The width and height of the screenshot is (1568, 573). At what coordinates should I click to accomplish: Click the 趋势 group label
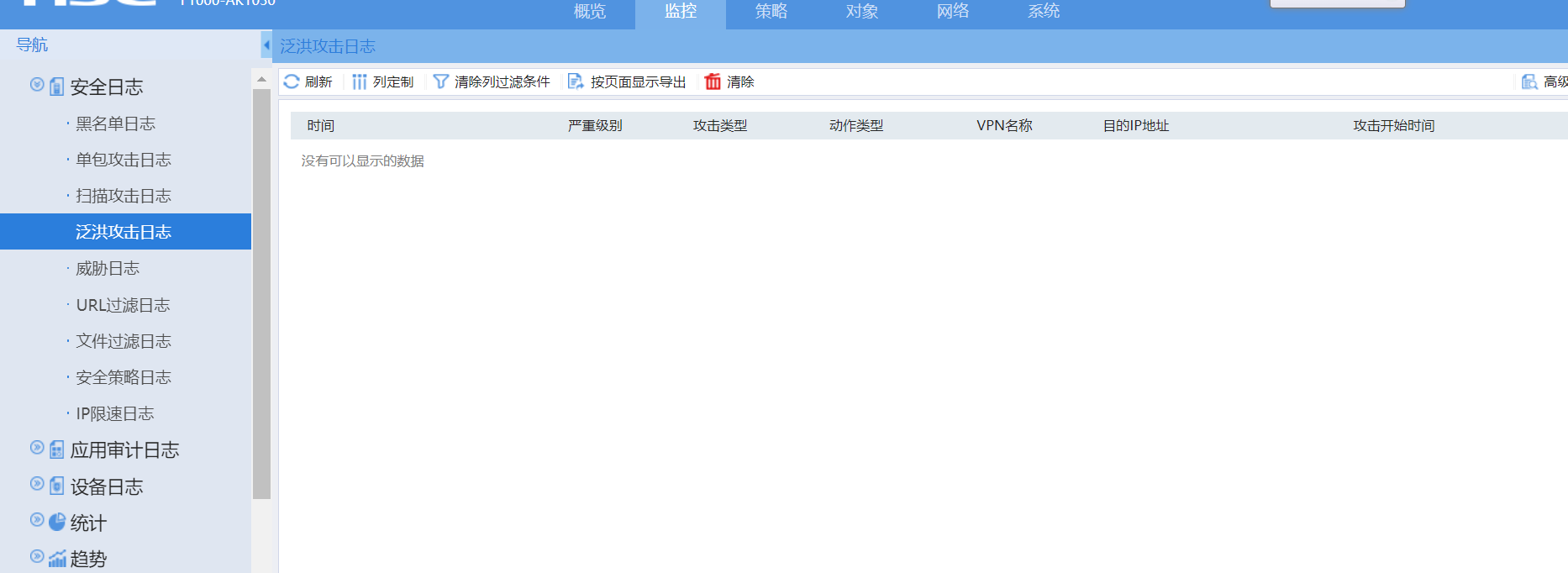tap(88, 559)
